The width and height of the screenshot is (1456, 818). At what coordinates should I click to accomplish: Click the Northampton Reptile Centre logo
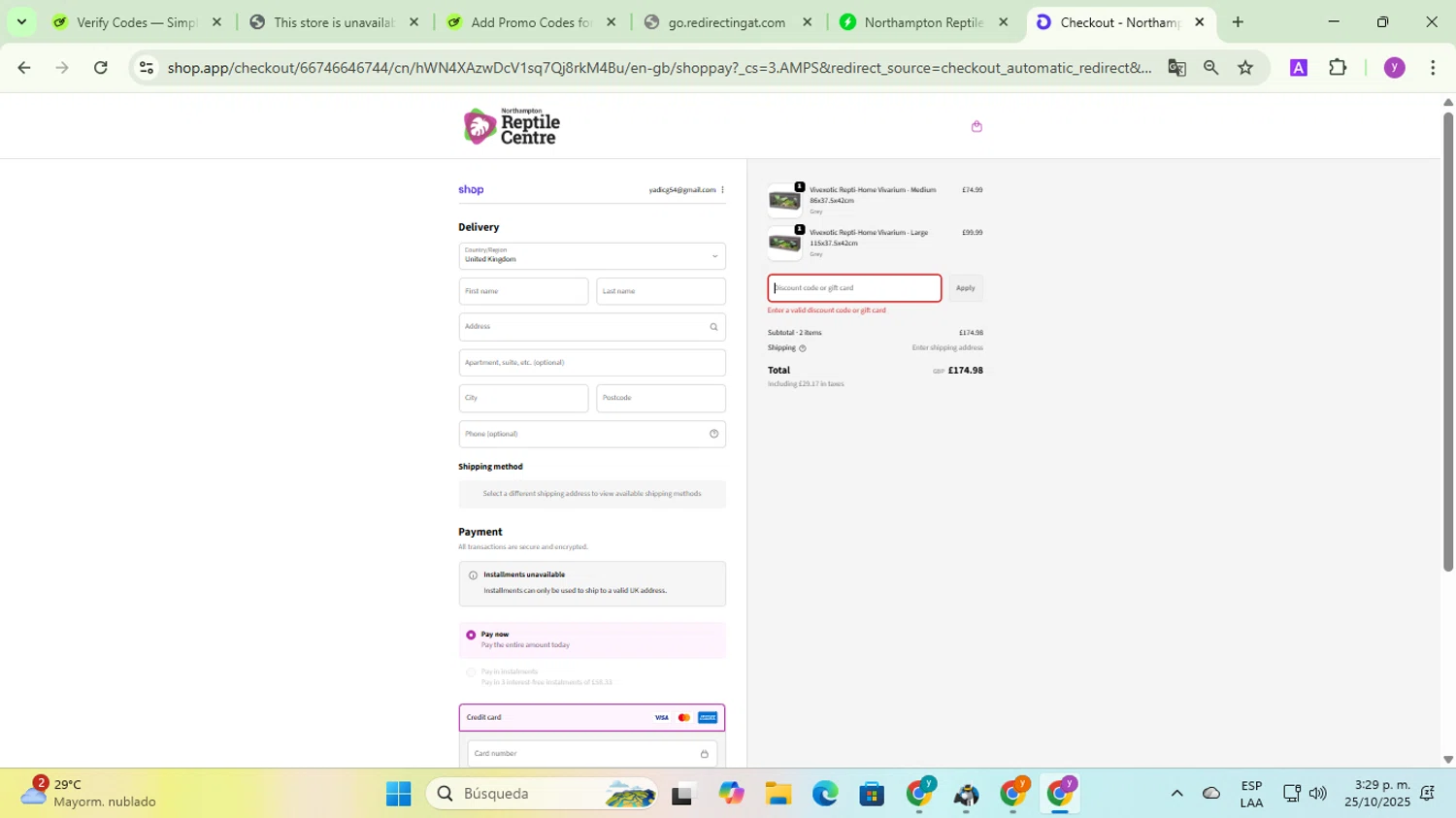(x=512, y=126)
